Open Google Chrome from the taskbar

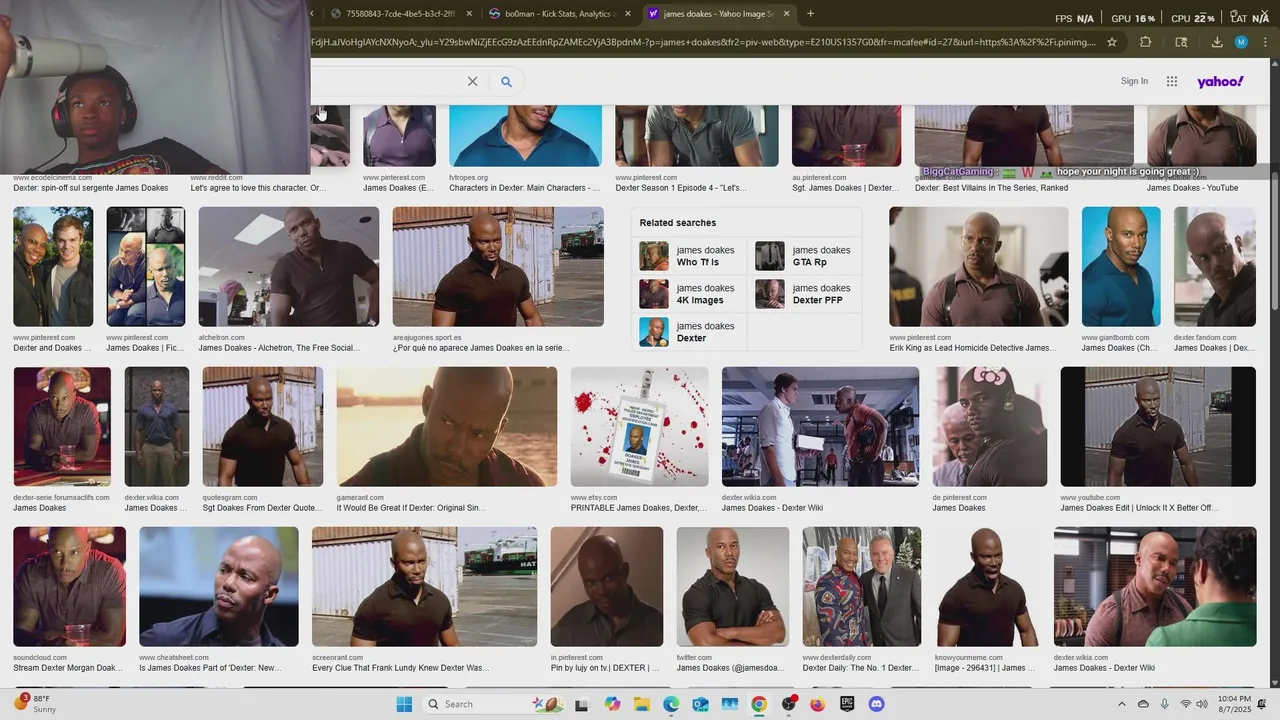point(759,704)
